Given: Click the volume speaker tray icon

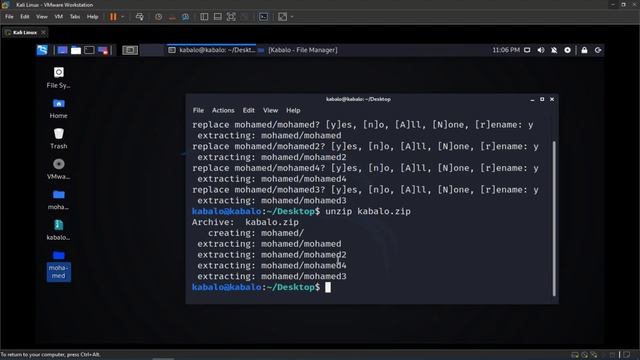Looking at the screenshot, I should click(x=541, y=50).
